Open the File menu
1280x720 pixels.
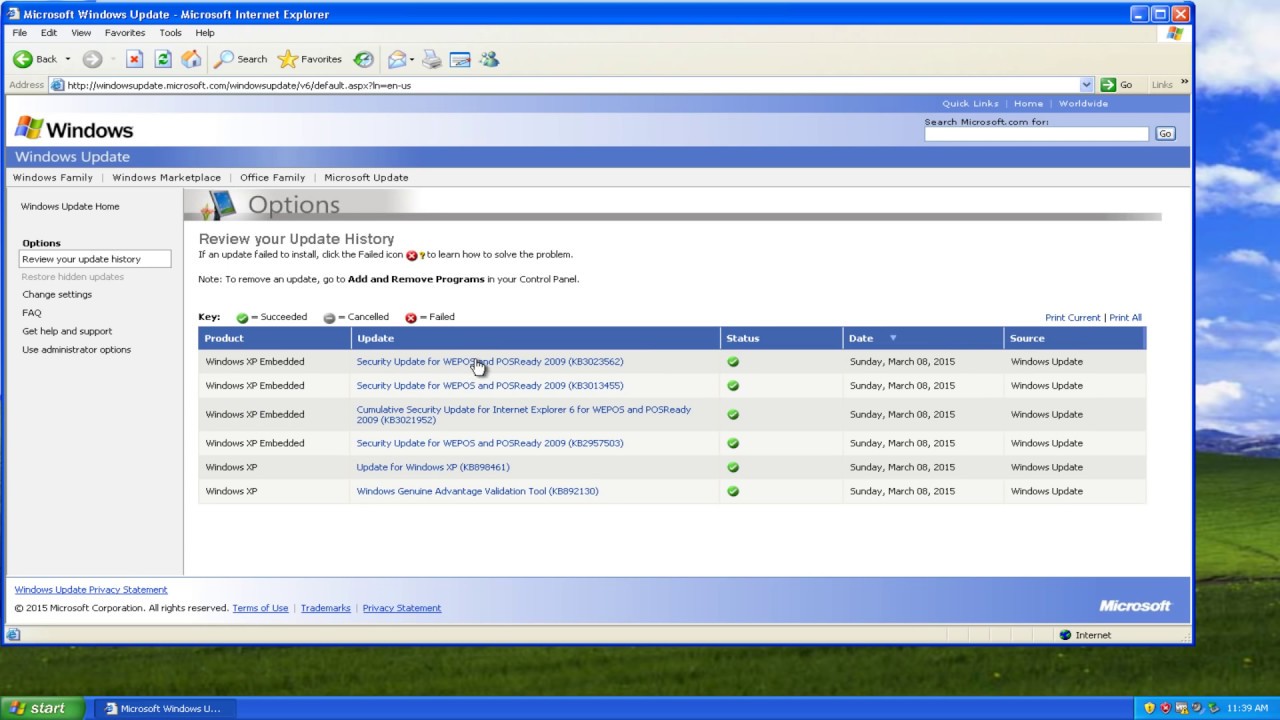click(20, 33)
